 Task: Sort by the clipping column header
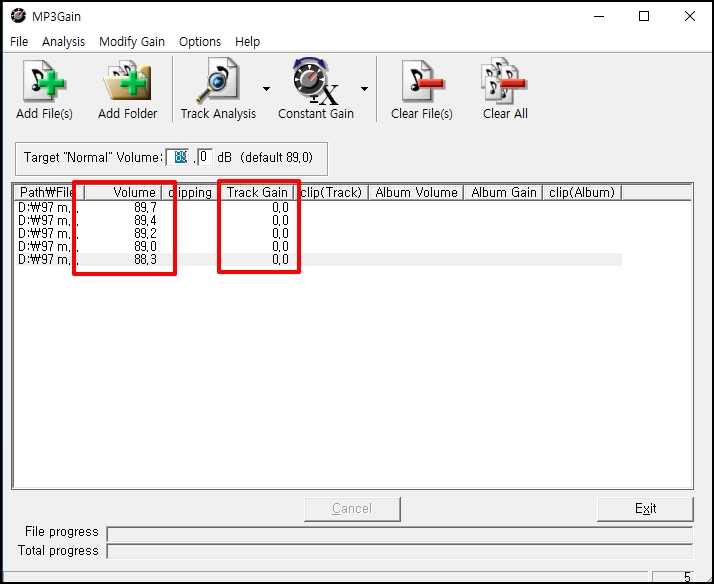coord(188,193)
